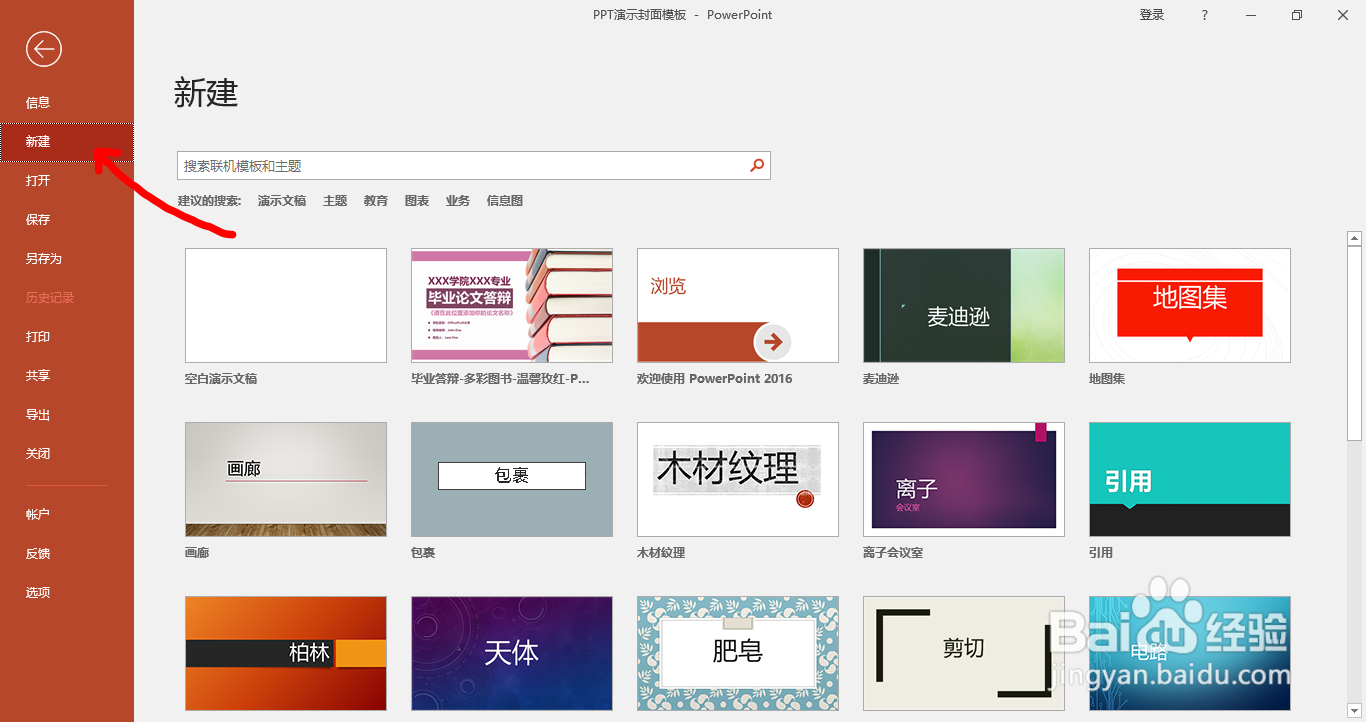Click the back arrow circle icon
Screen dimensions: 1366x722
(x=44, y=48)
